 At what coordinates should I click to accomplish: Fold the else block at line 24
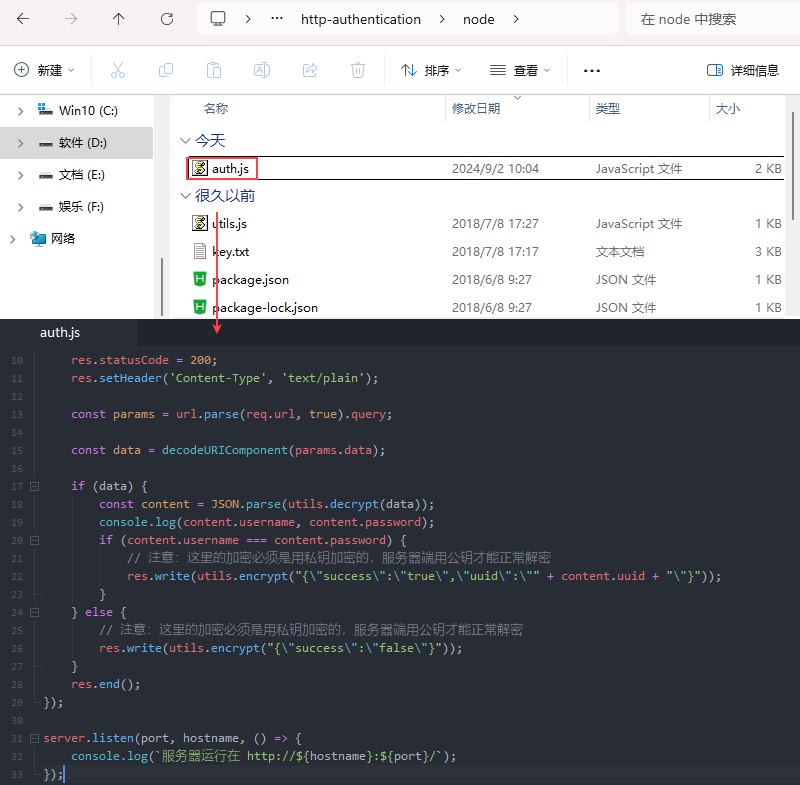[x=35, y=612]
